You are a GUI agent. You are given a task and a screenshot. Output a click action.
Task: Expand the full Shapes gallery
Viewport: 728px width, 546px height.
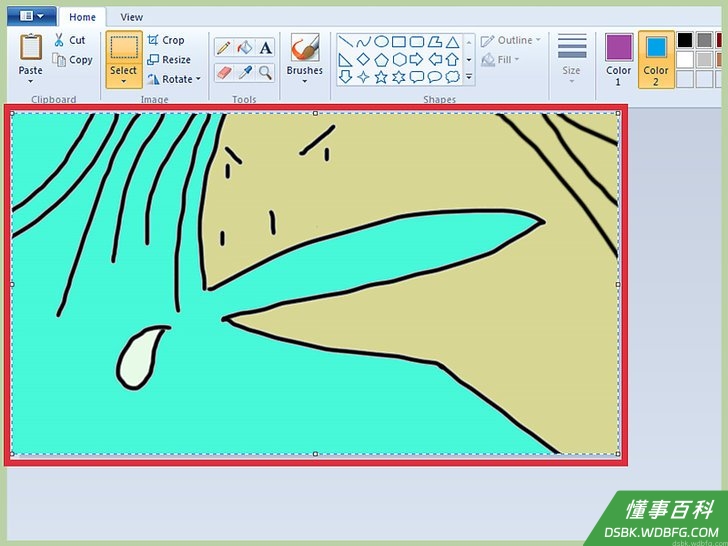click(x=469, y=77)
